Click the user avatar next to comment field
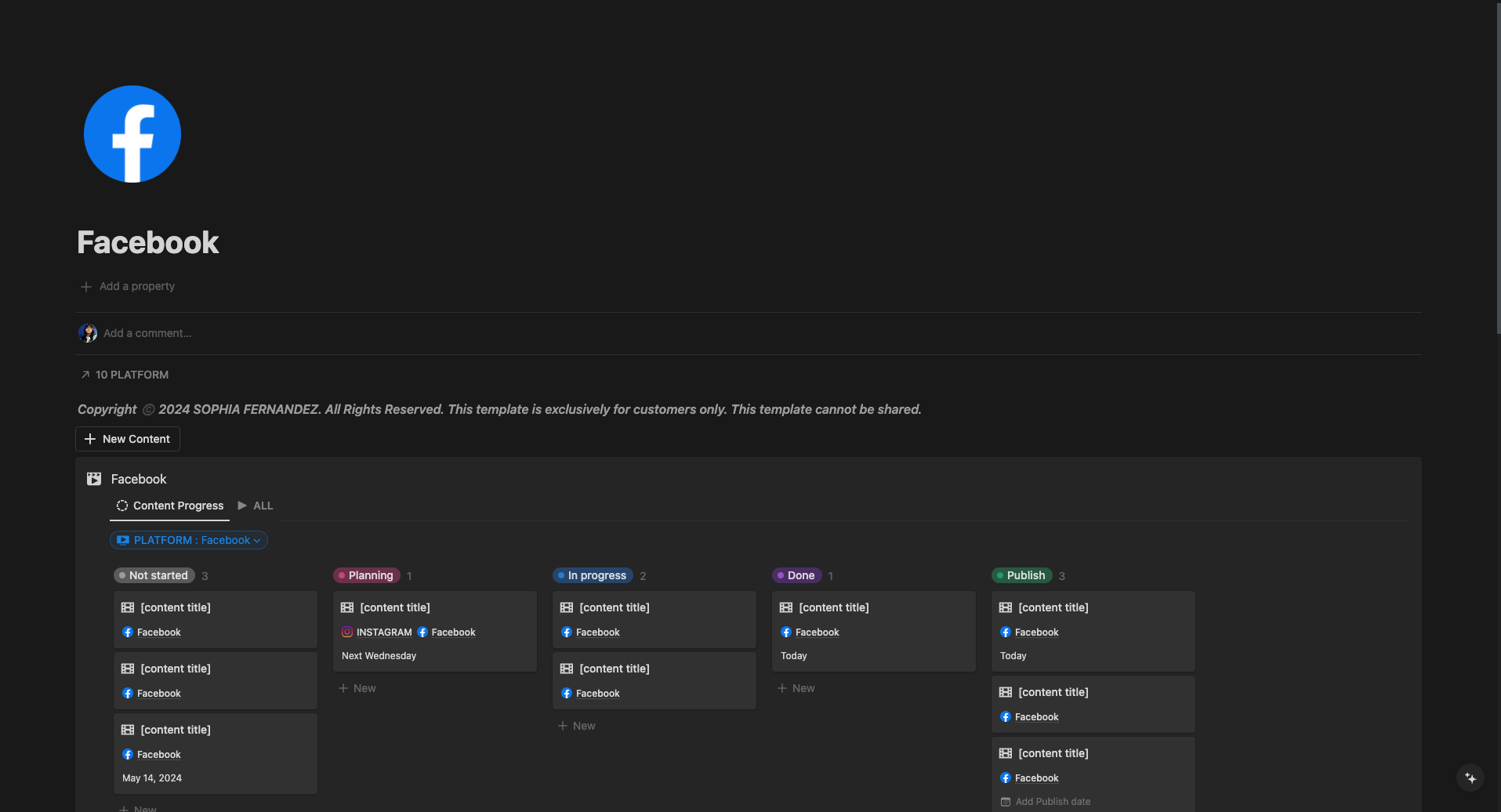The width and height of the screenshot is (1501, 812). click(x=88, y=333)
